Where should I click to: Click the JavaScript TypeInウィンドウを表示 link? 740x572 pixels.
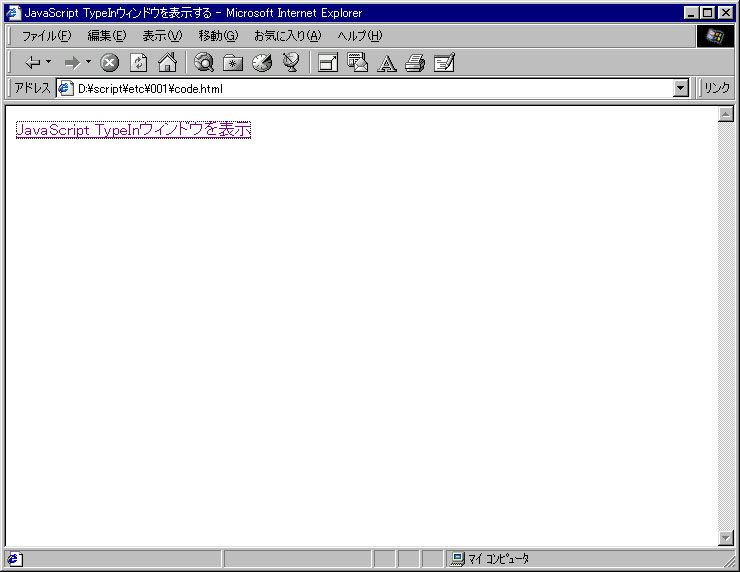click(x=133, y=129)
